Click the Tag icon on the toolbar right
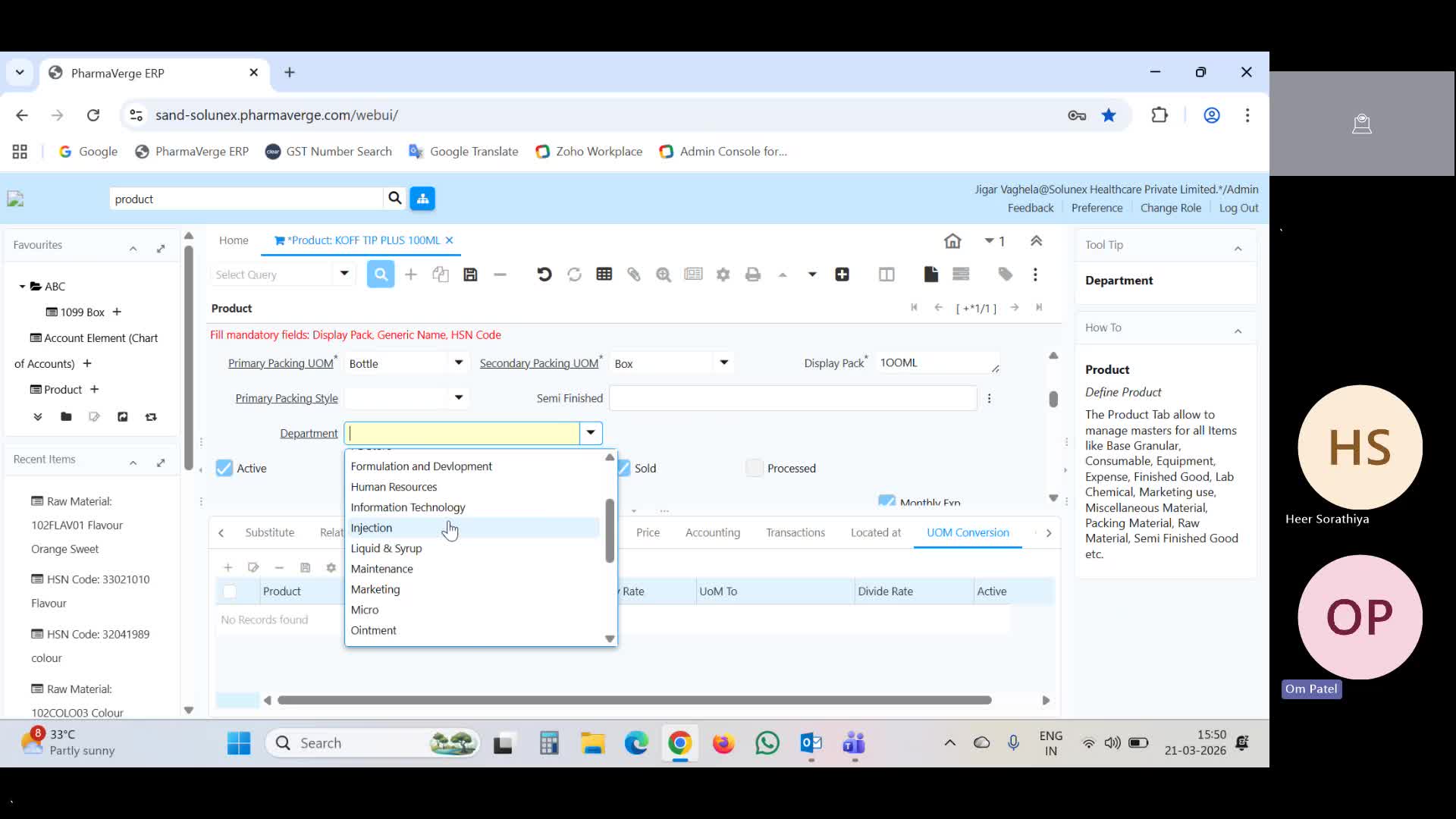Viewport: 1456px width, 819px height. 1005,275
